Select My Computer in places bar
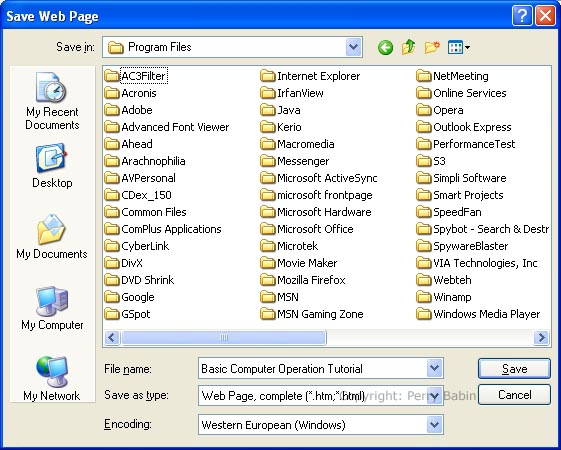Viewport: 561px width, 450px height. 52,308
